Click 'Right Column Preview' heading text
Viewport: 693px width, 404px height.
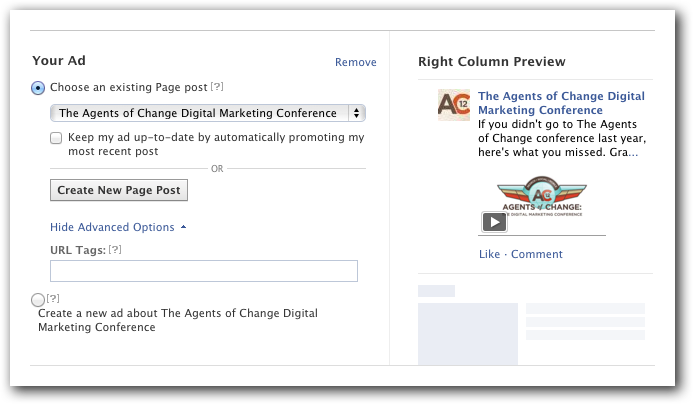click(x=491, y=61)
